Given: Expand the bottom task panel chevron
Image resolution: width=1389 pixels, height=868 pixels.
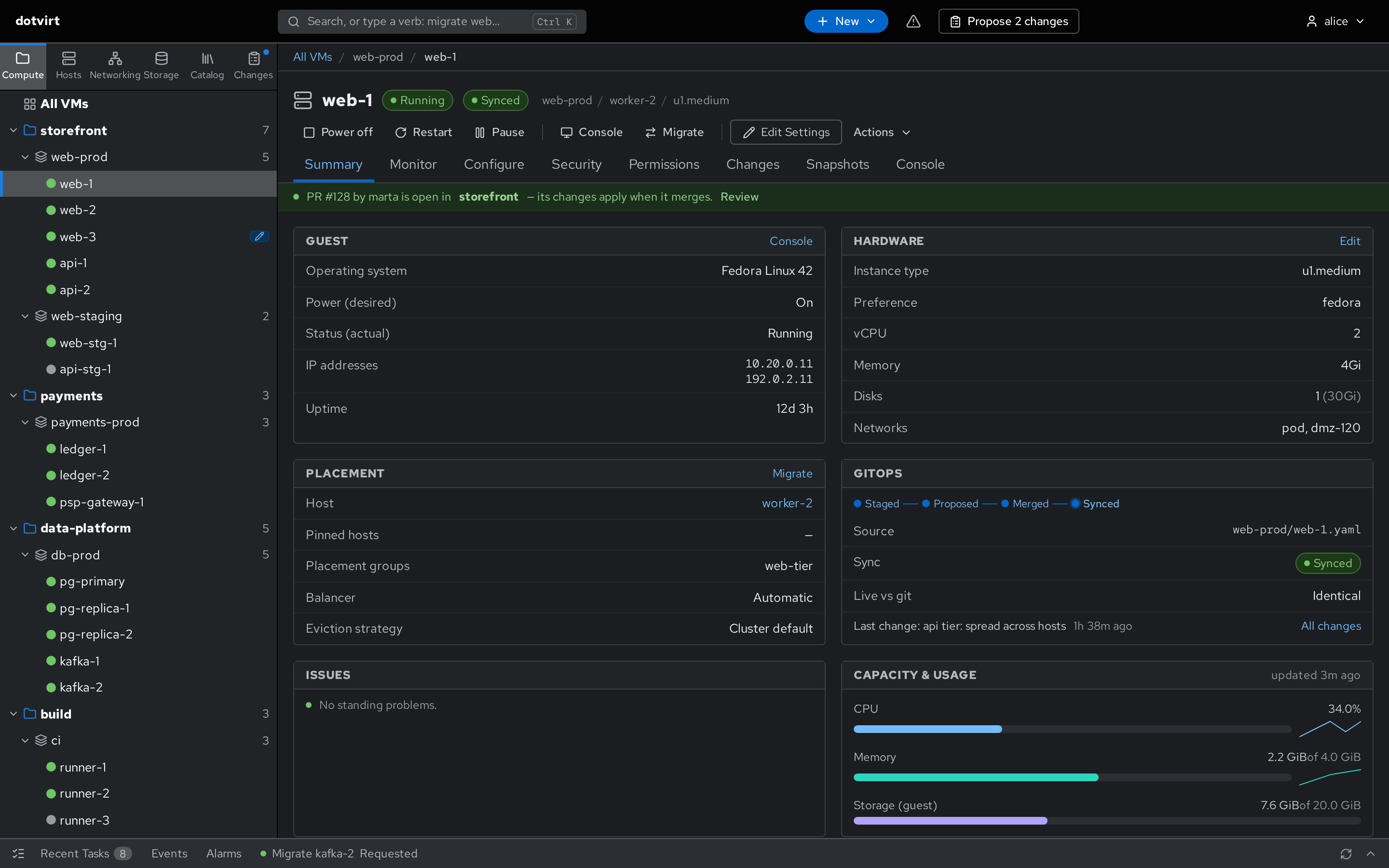Looking at the screenshot, I should [1371, 854].
